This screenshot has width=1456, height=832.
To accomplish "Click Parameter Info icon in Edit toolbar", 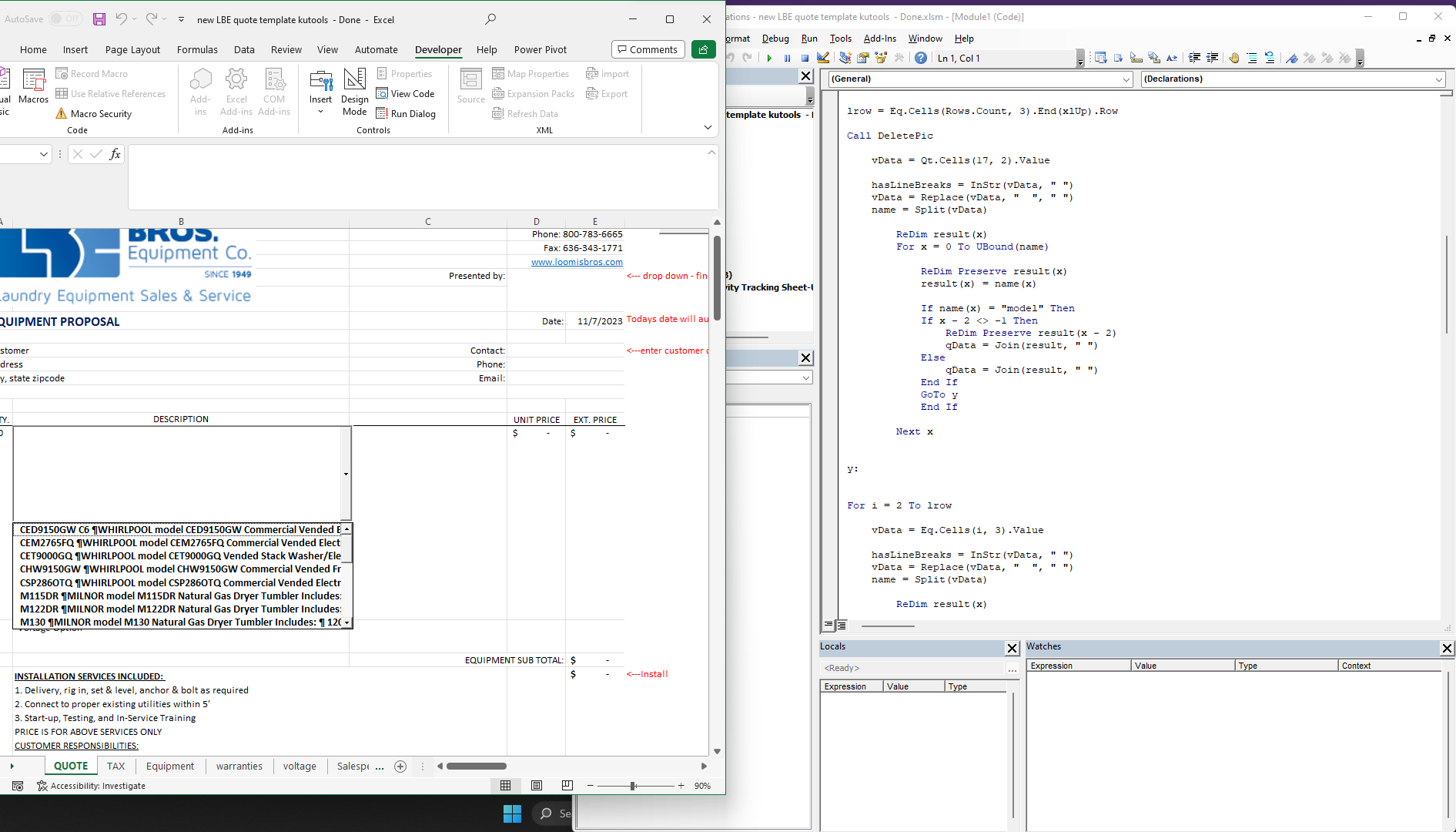I will 1153,58.
